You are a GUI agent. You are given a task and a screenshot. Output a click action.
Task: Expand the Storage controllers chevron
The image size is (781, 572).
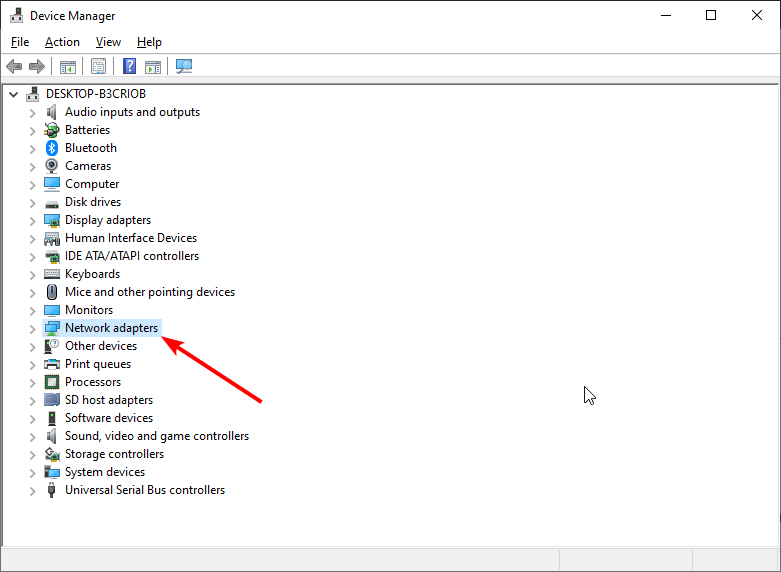pyautogui.click(x=32, y=455)
